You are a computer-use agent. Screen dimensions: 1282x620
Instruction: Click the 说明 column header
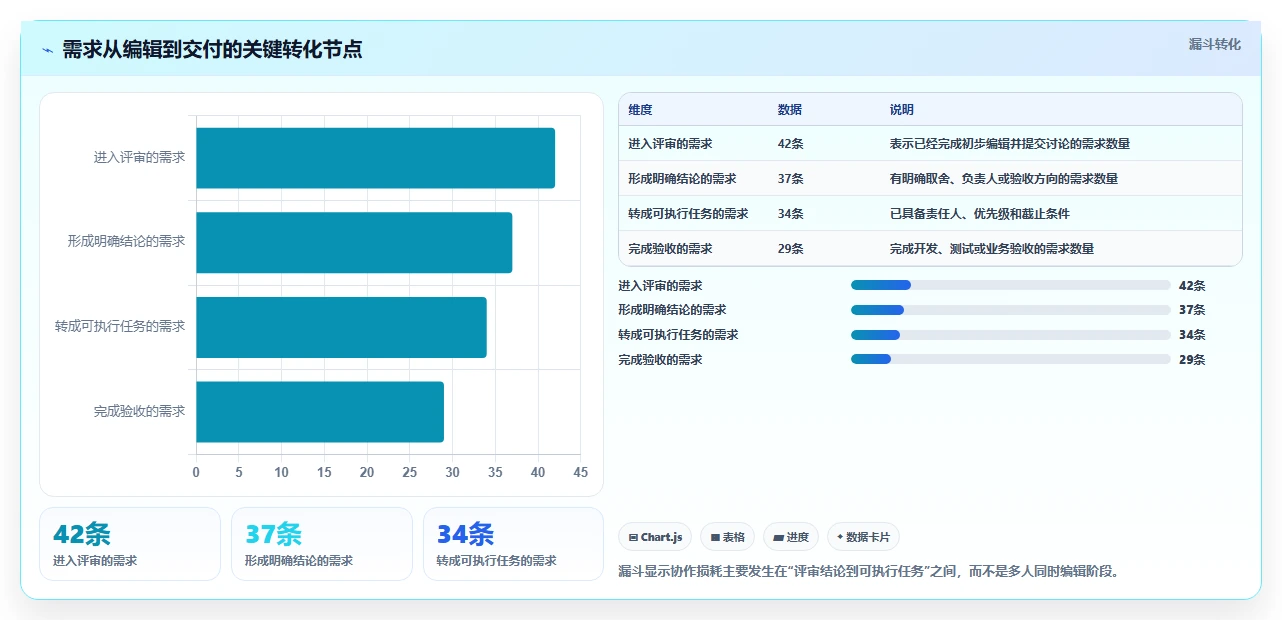click(901, 110)
